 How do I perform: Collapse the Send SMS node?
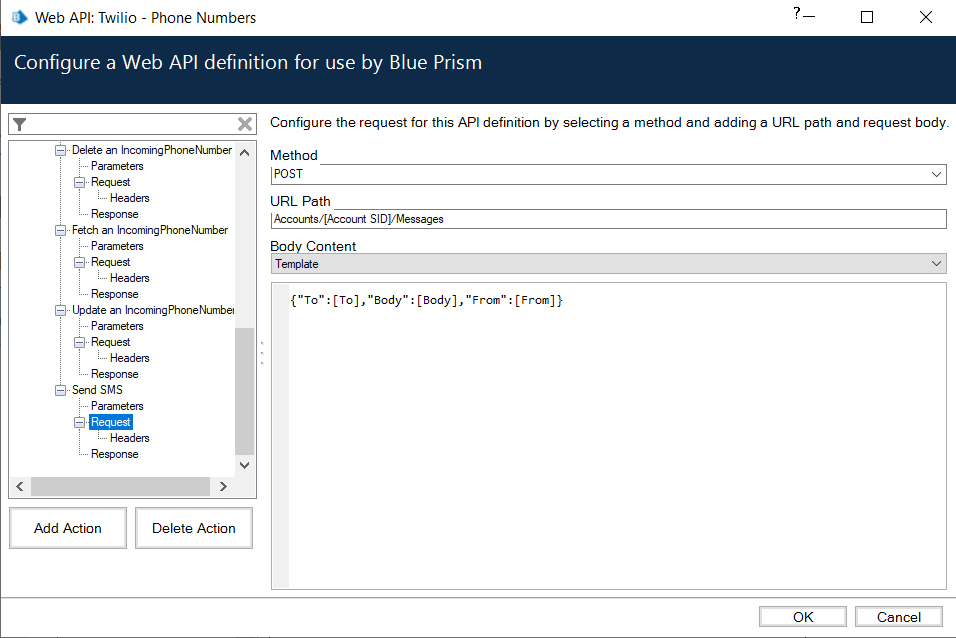(60, 390)
